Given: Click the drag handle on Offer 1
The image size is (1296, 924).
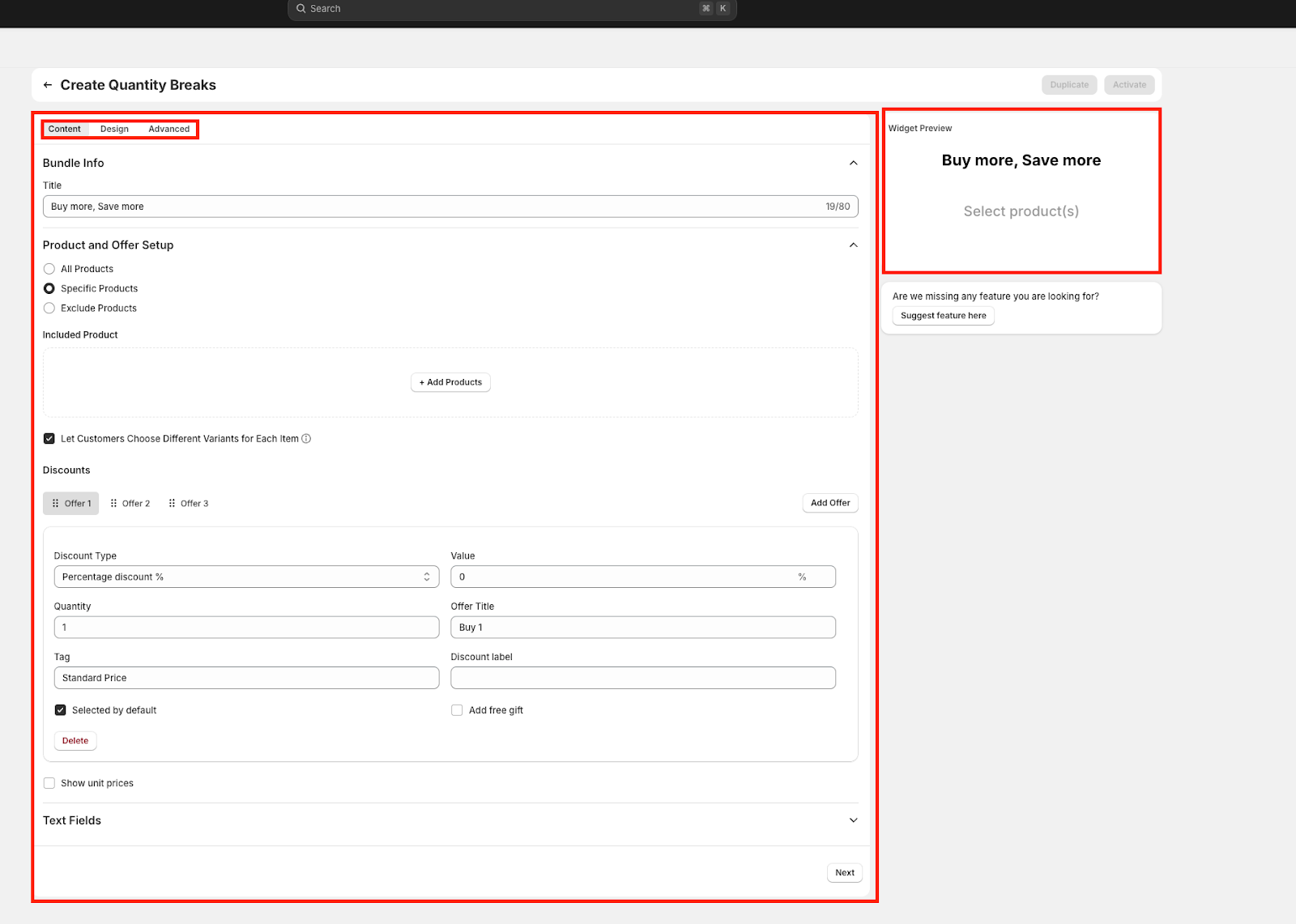Looking at the screenshot, I should click(x=55, y=504).
